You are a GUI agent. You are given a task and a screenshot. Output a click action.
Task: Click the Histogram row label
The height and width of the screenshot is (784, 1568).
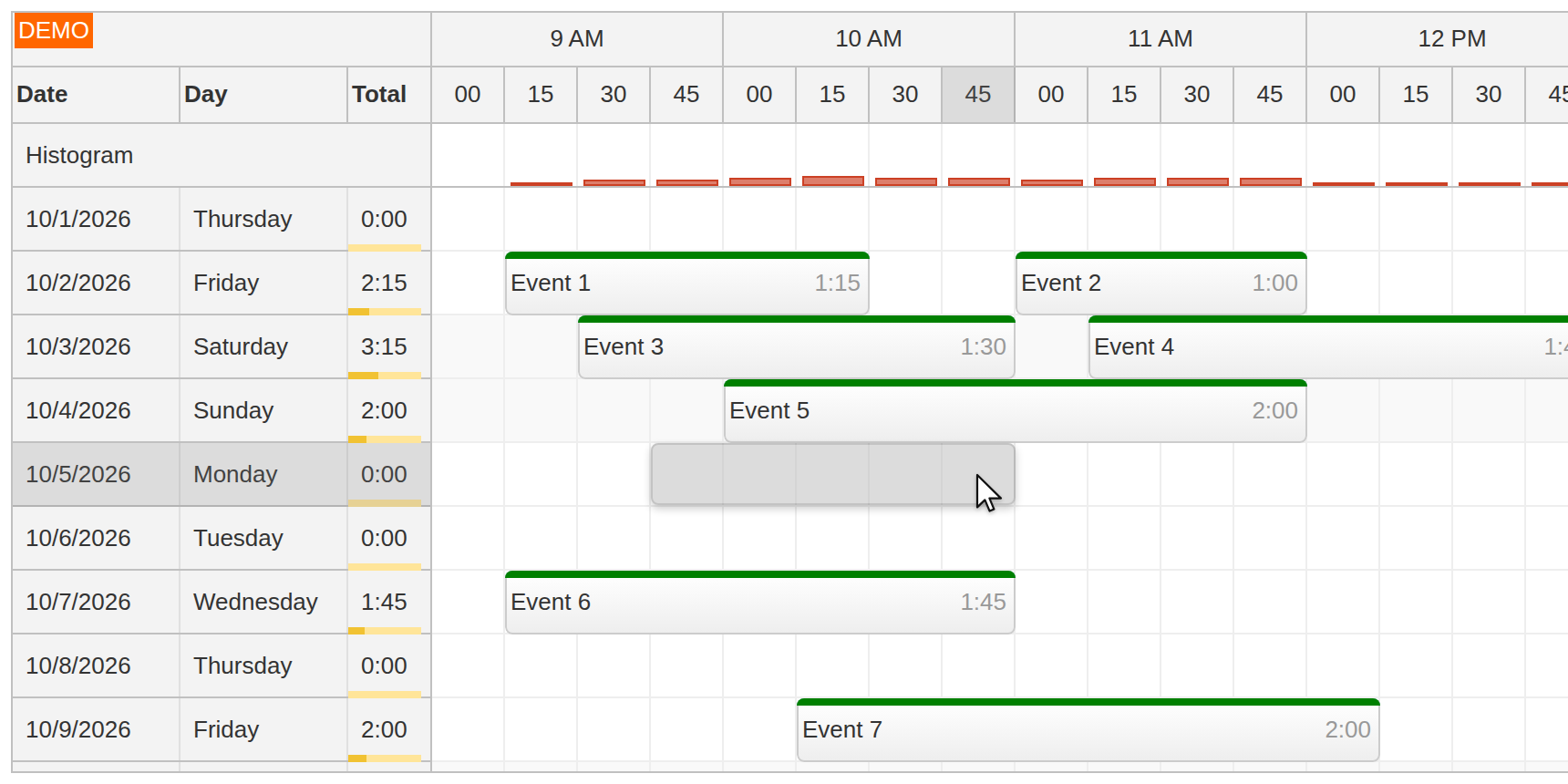tap(222, 155)
